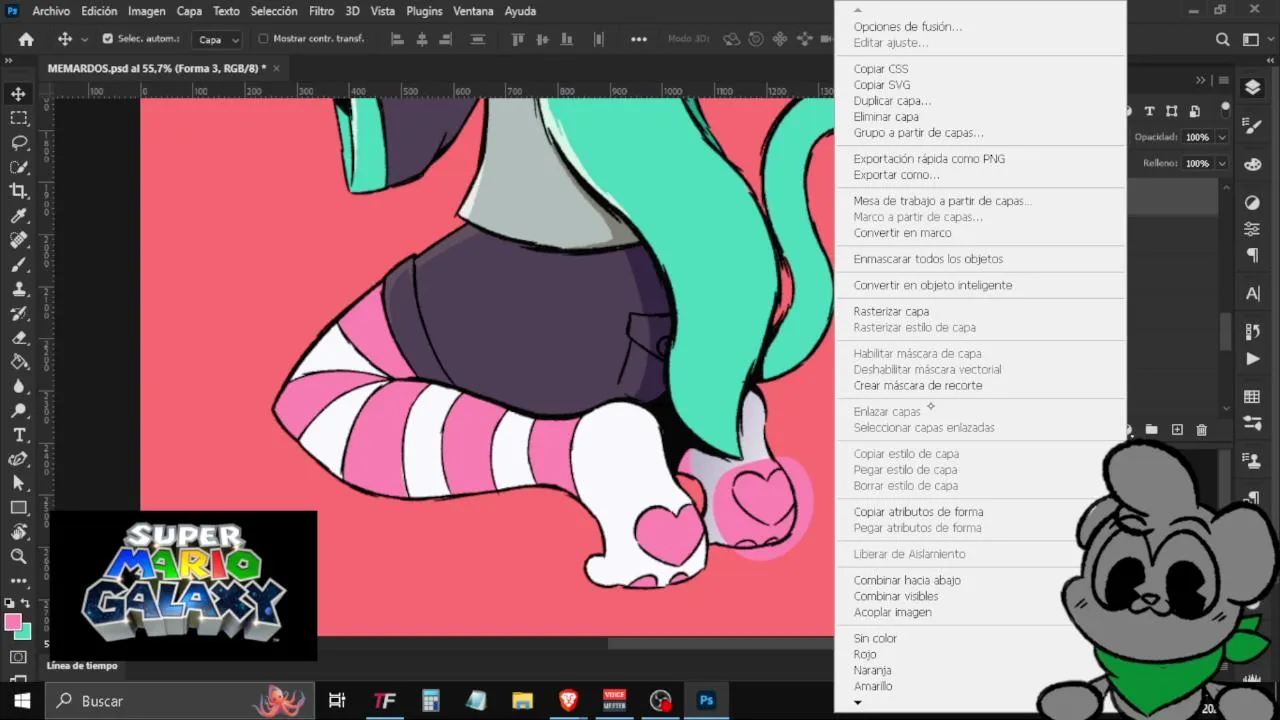Open the Character panel icon
The image size is (1280, 720).
coord(1252,294)
